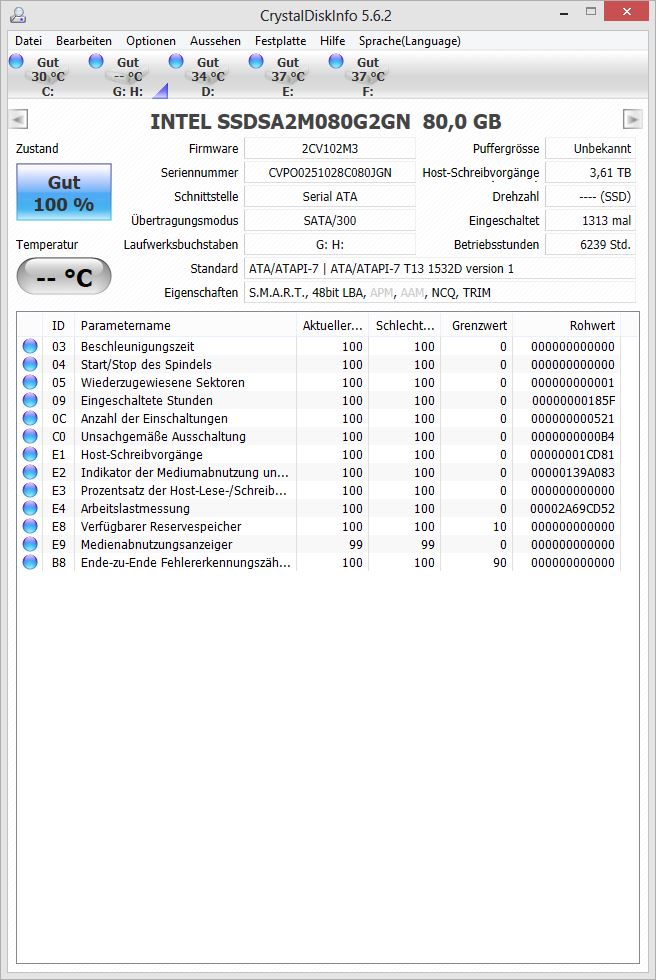Select drive D: status orb

pos(176,61)
